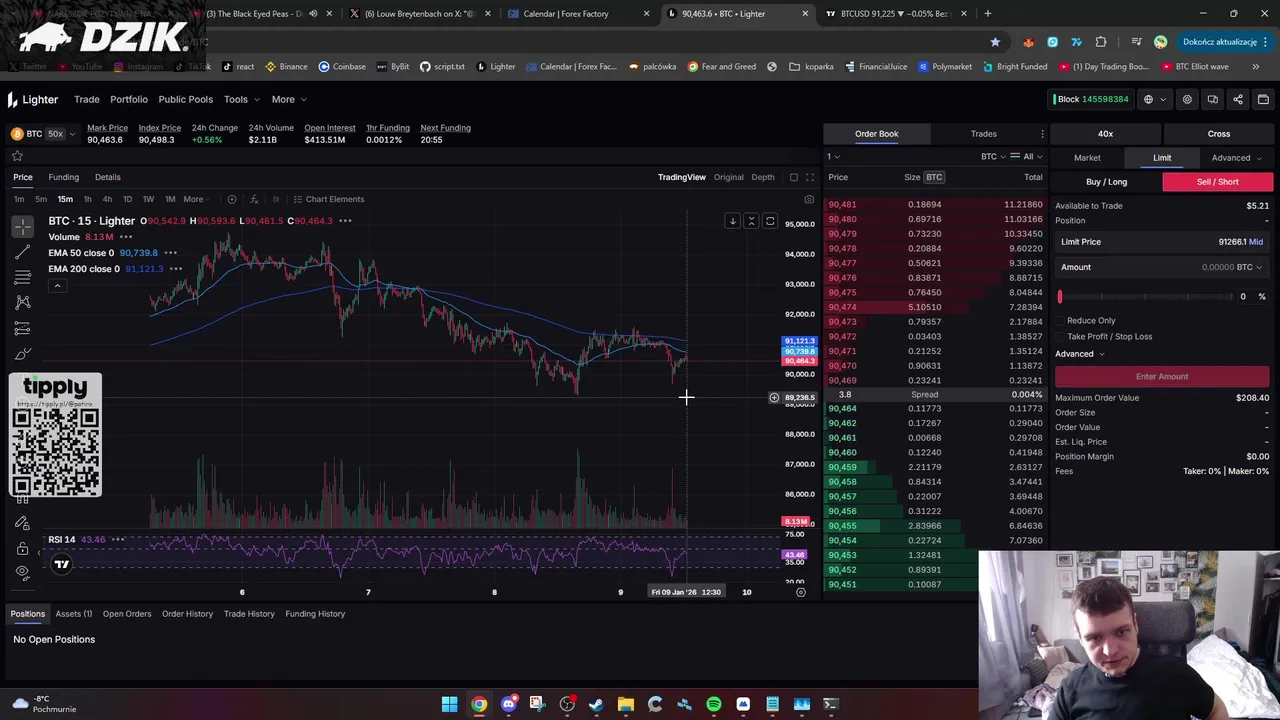
Task: Select Market order type tab
Action: 1087,158
